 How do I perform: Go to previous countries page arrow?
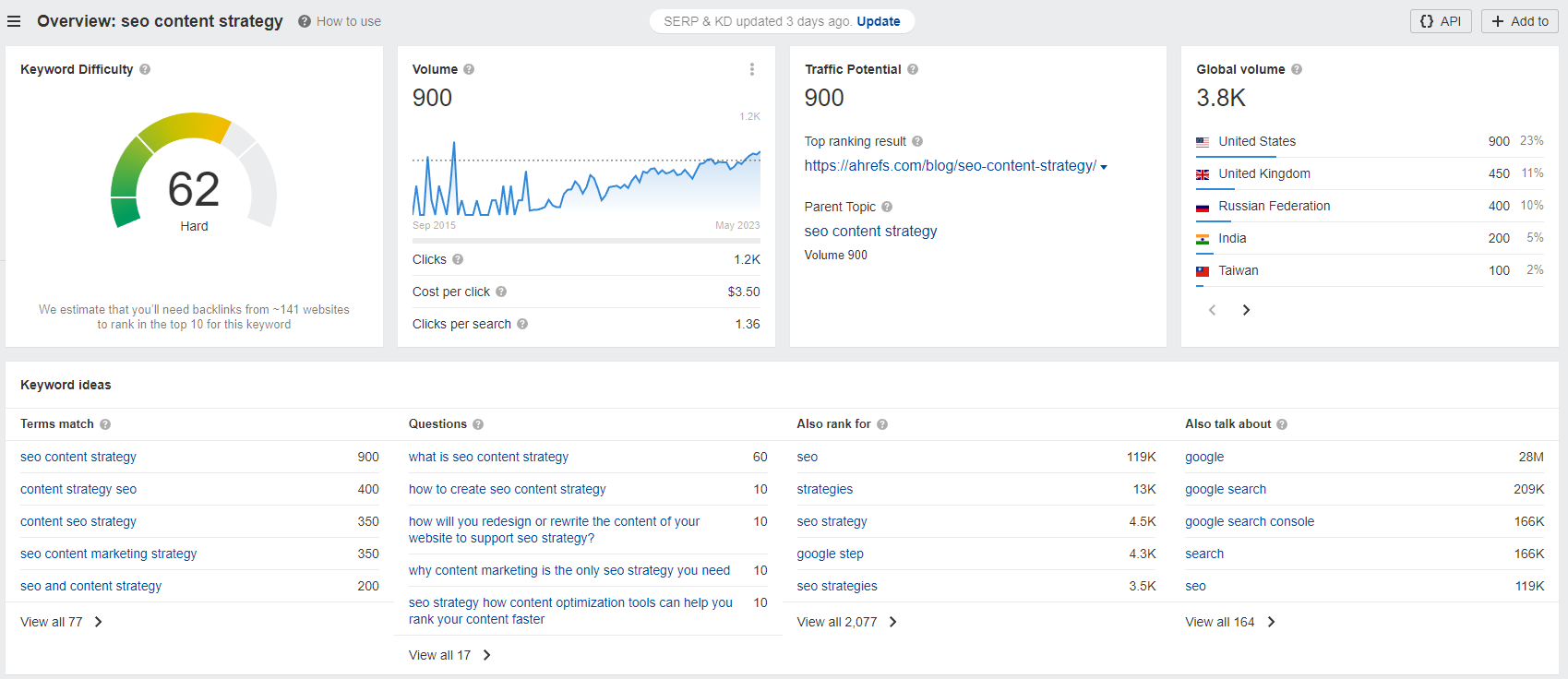coord(1213,310)
